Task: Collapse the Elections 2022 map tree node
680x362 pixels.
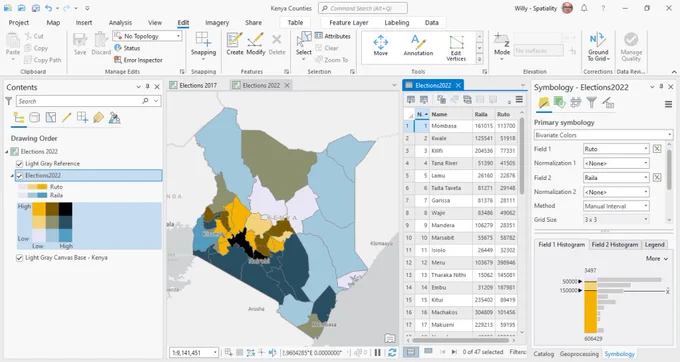Action: [7, 151]
